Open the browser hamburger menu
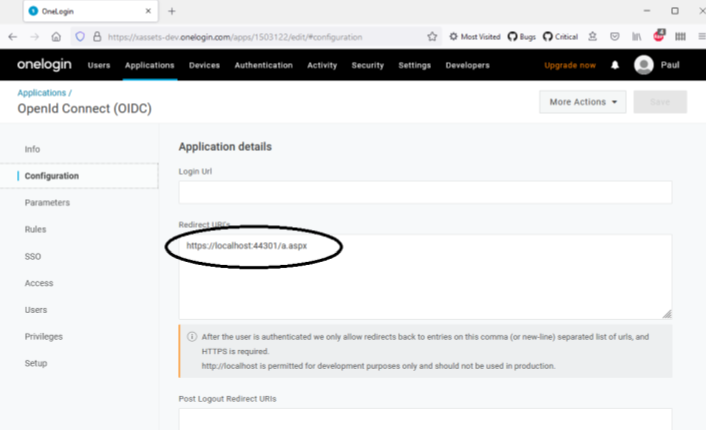The width and height of the screenshot is (706, 430). 701,37
